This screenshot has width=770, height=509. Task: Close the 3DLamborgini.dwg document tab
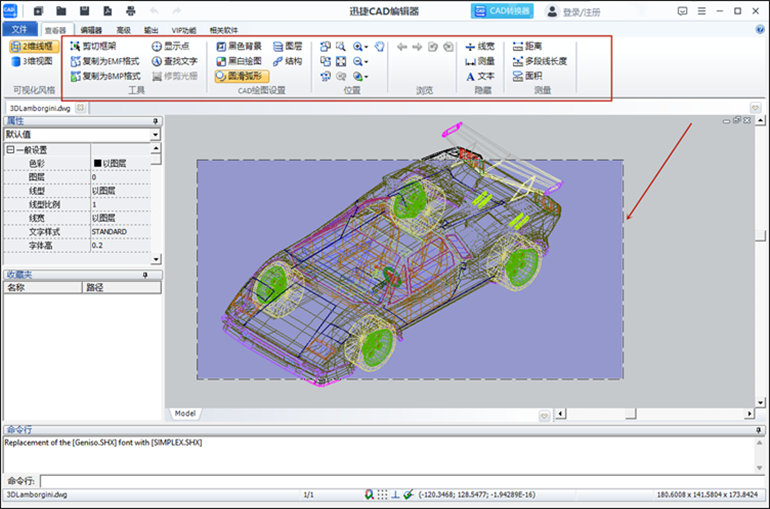point(81,107)
